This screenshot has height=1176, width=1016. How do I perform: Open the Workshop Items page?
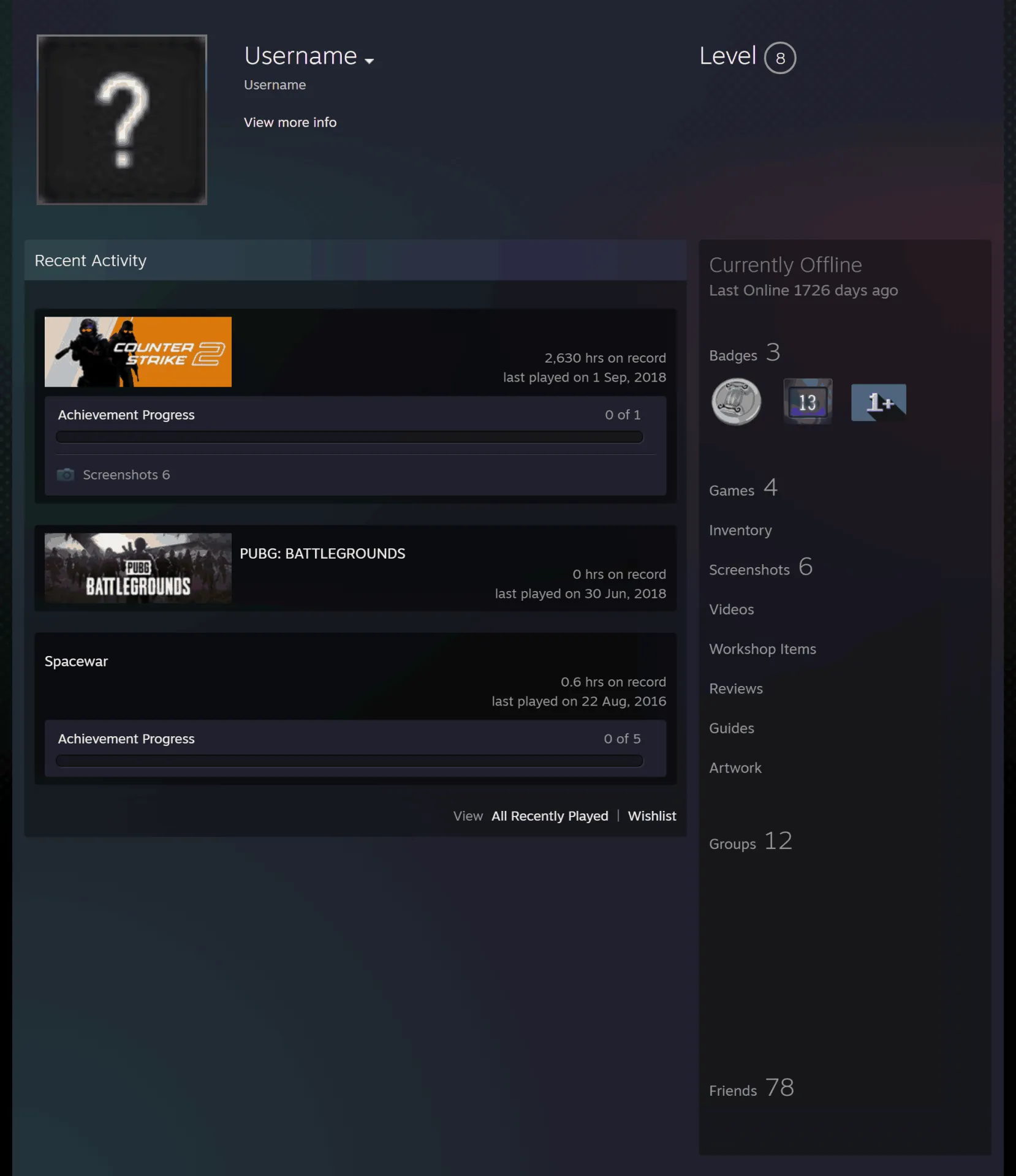(762, 649)
